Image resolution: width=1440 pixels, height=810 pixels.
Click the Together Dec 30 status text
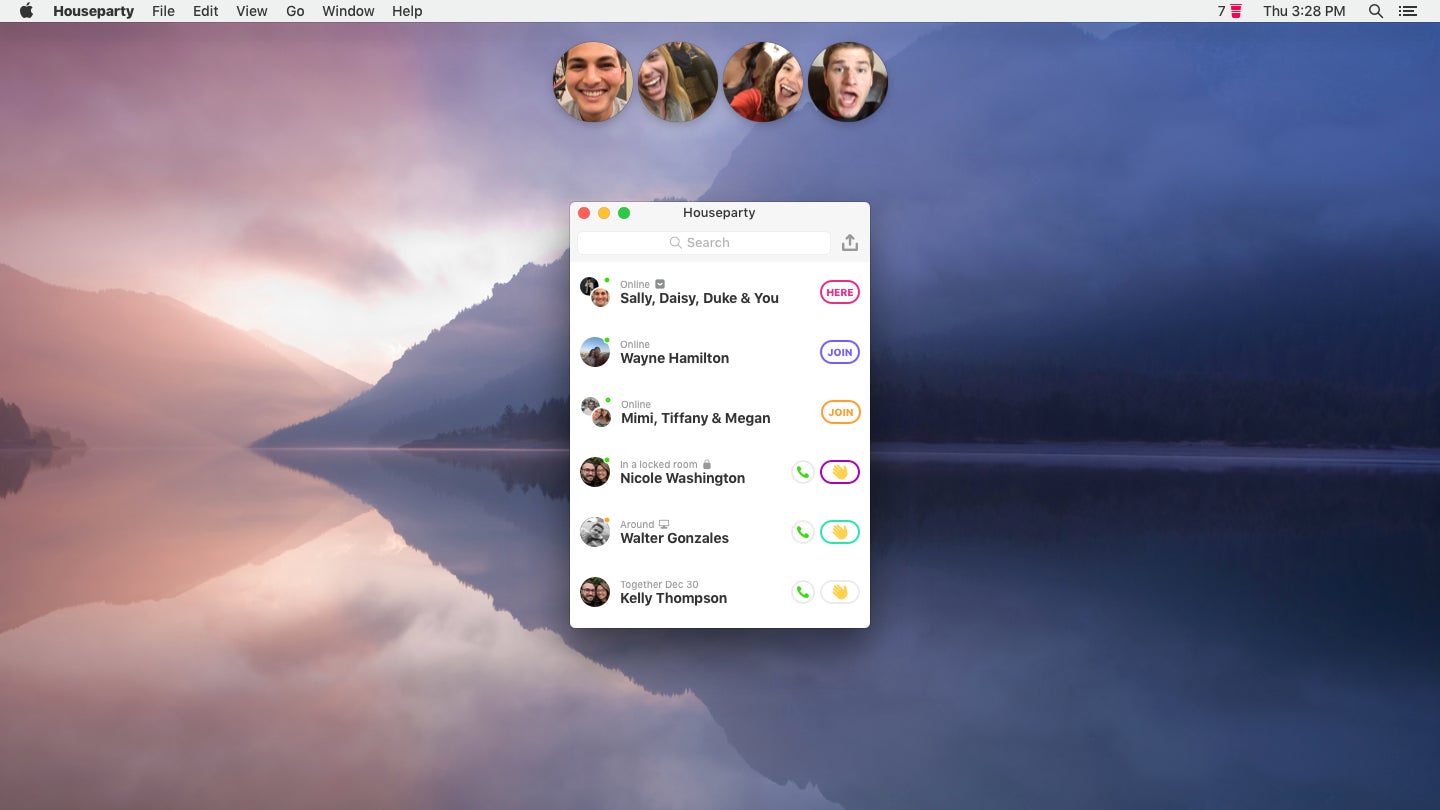click(x=659, y=584)
